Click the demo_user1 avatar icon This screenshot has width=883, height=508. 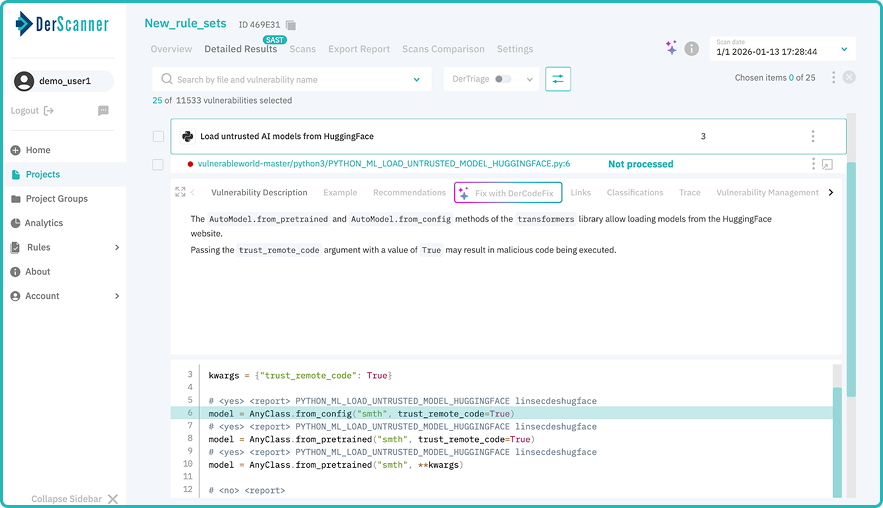[24, 81]
